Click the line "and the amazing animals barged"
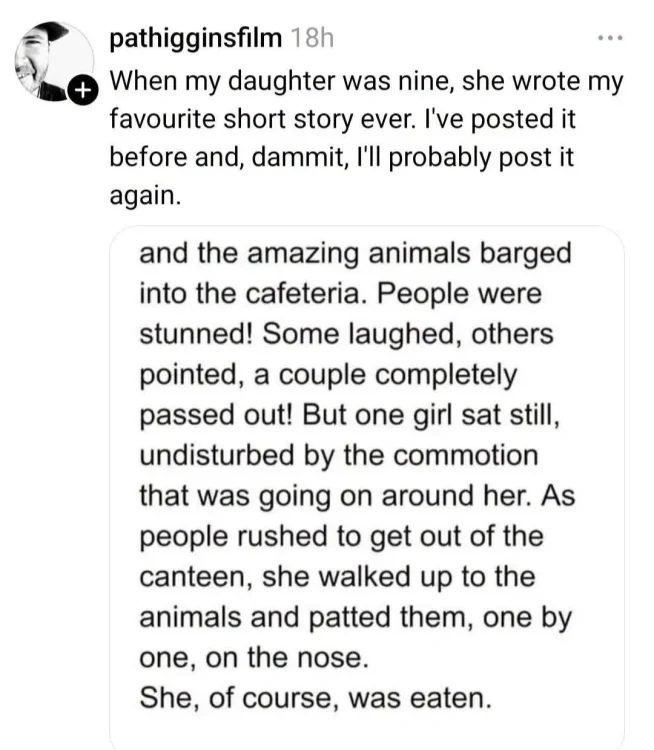 [355, 253]
